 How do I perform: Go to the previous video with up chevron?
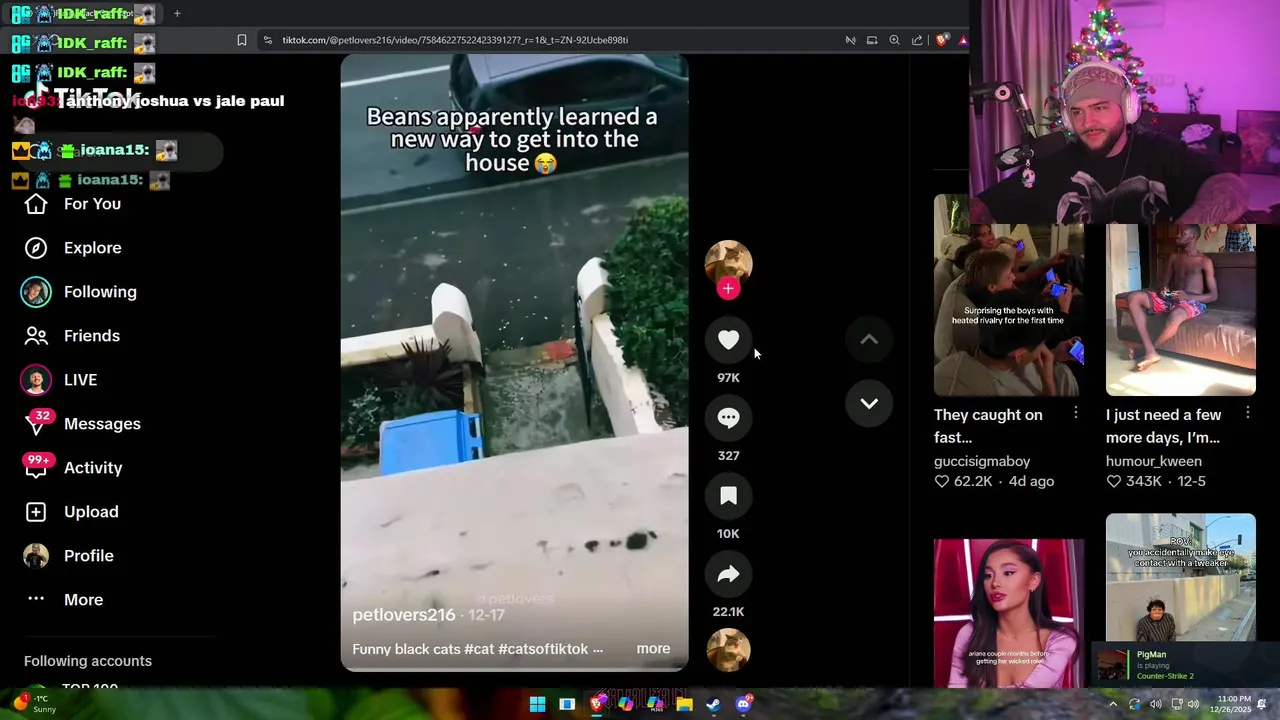click(x=869, y=340)
